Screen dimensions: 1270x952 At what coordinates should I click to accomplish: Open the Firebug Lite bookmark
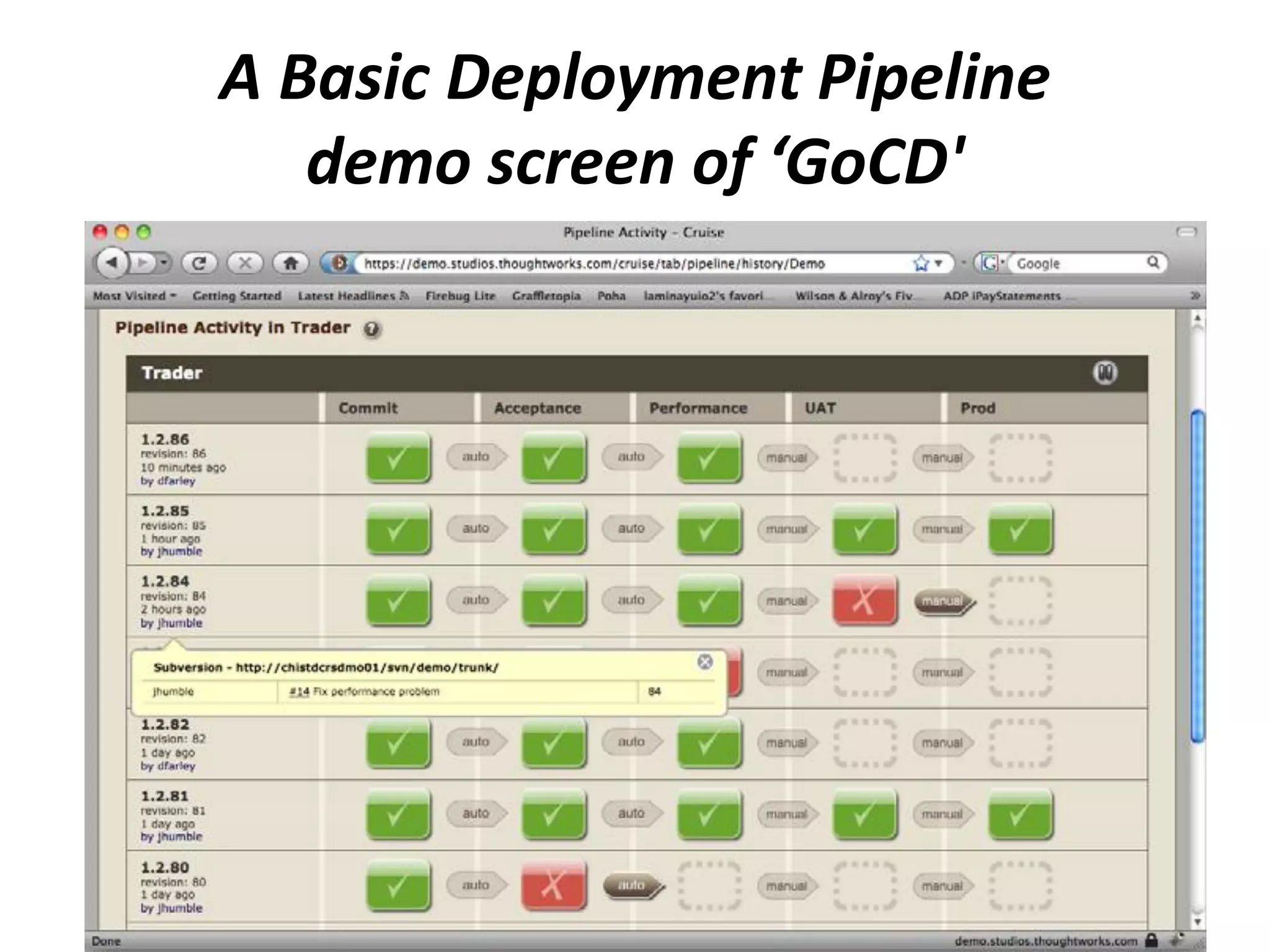click(x=460, y=296)
